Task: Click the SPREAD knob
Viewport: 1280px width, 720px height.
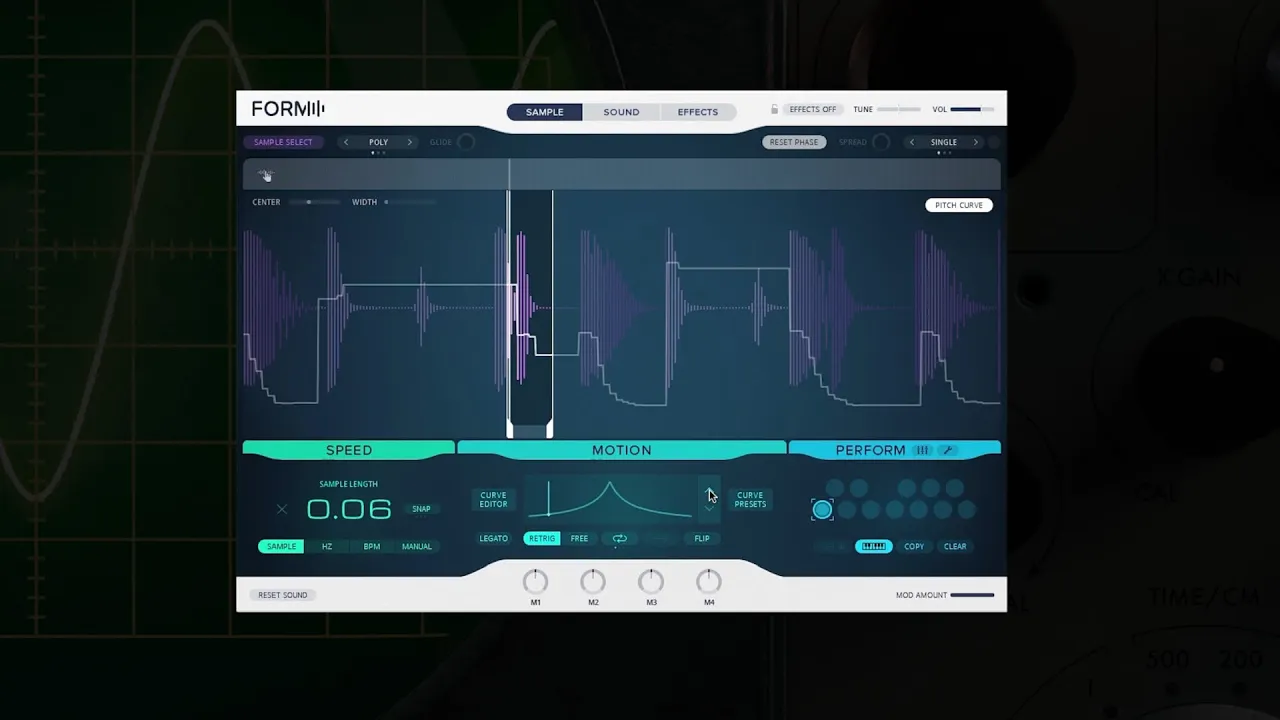Action: 881,142
